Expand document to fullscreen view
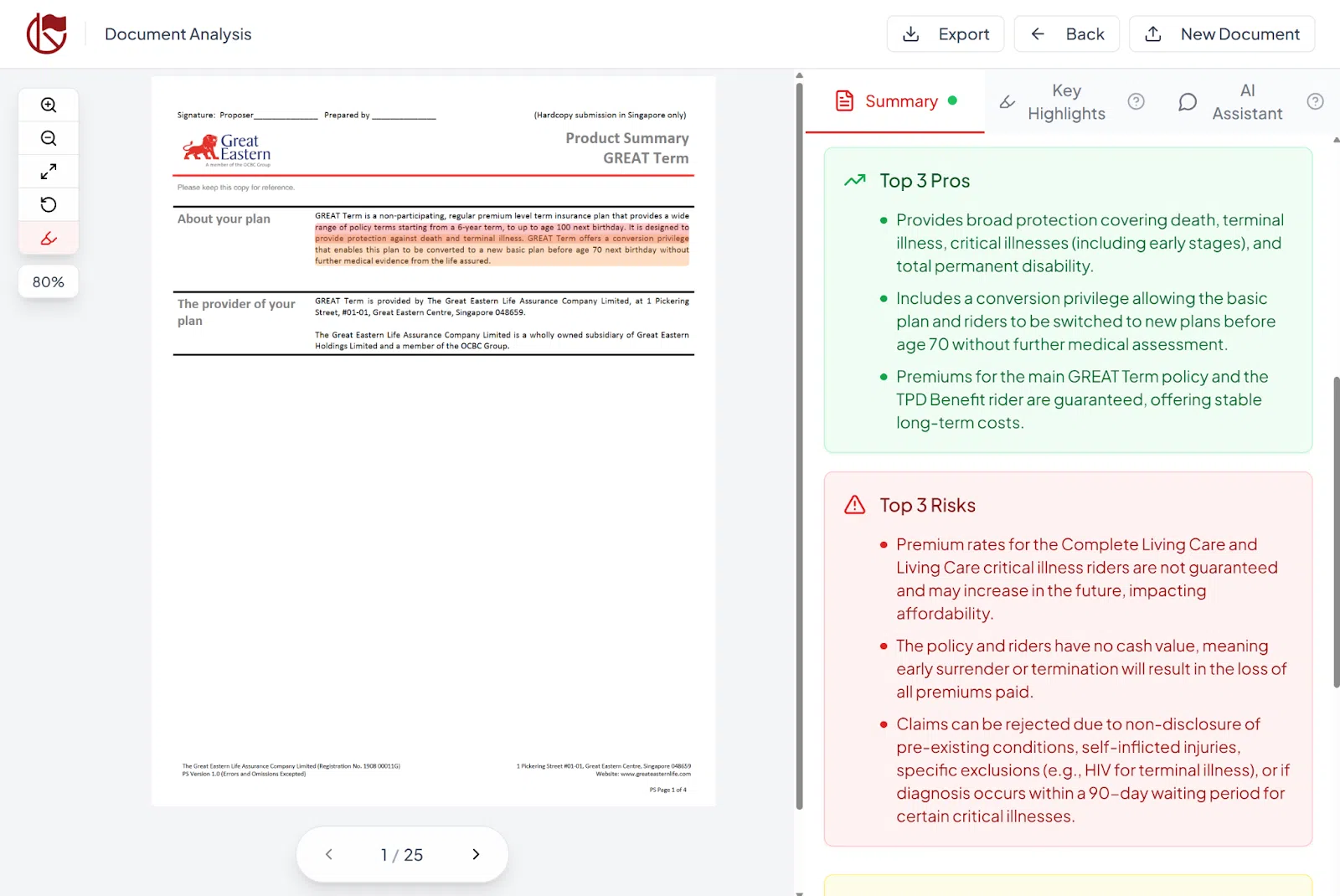The width and height of the screenshot is (1340, 896). click(x=49, y=172)
